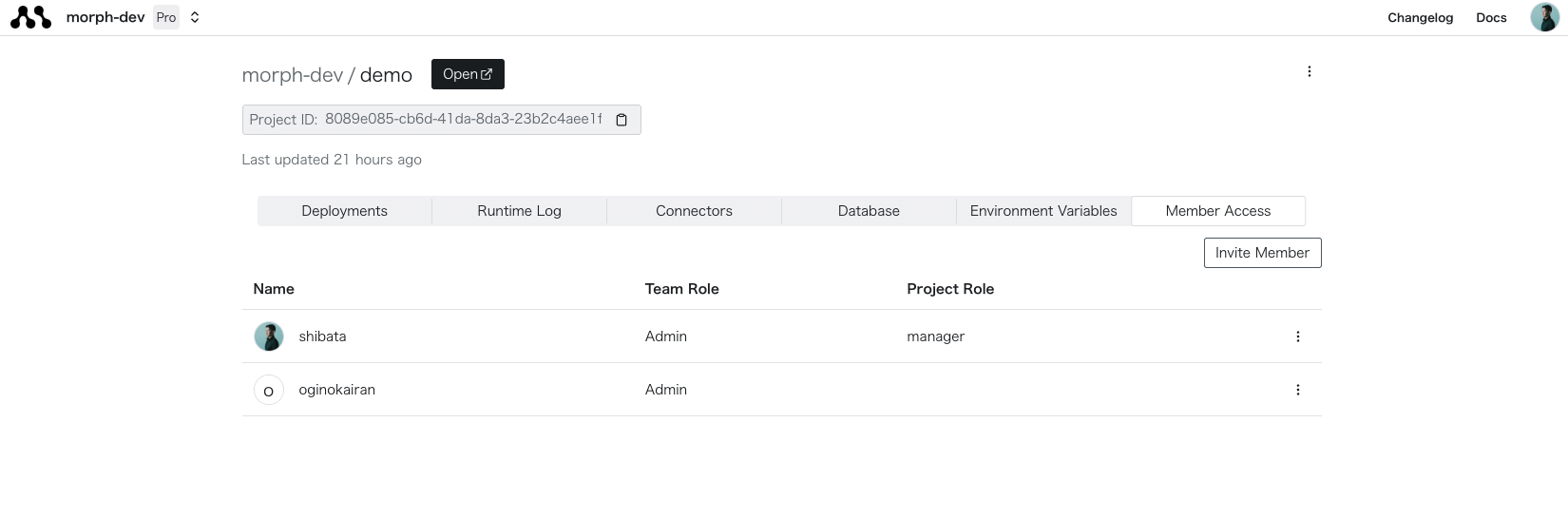The height and width of the screenshot is (519, 1568).
Task: Click the Invite Member button
Action: point(1262,253)
